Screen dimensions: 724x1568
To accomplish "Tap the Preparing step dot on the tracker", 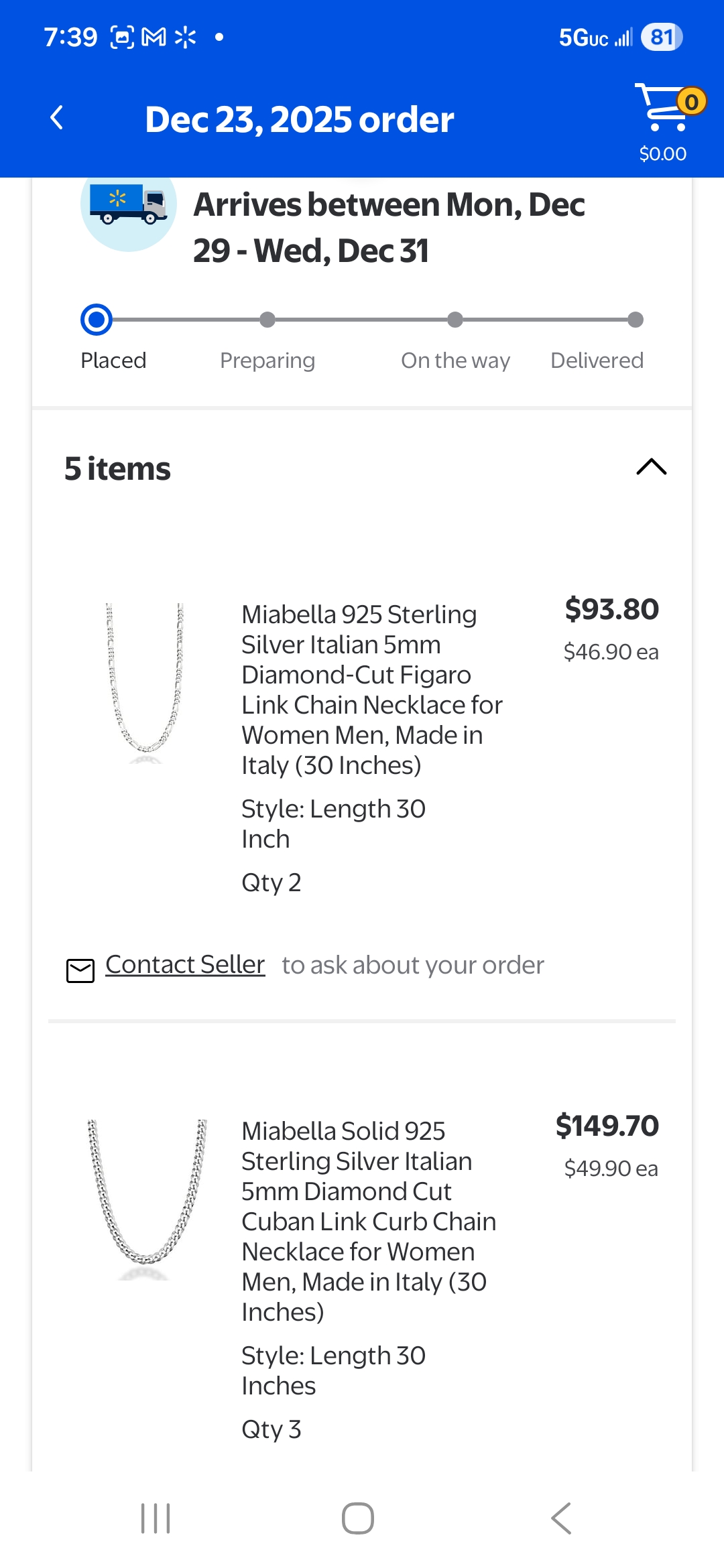I will click(267, 320).
